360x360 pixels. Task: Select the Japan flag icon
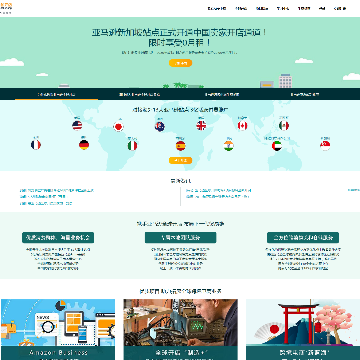[x=118, y=126]
